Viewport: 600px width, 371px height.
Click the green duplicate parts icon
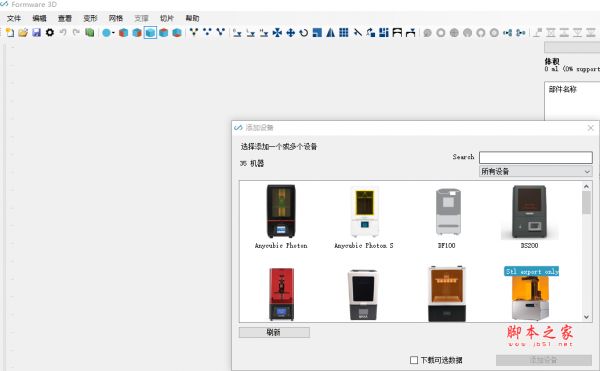pyautogui.click(x=90, y=33)
